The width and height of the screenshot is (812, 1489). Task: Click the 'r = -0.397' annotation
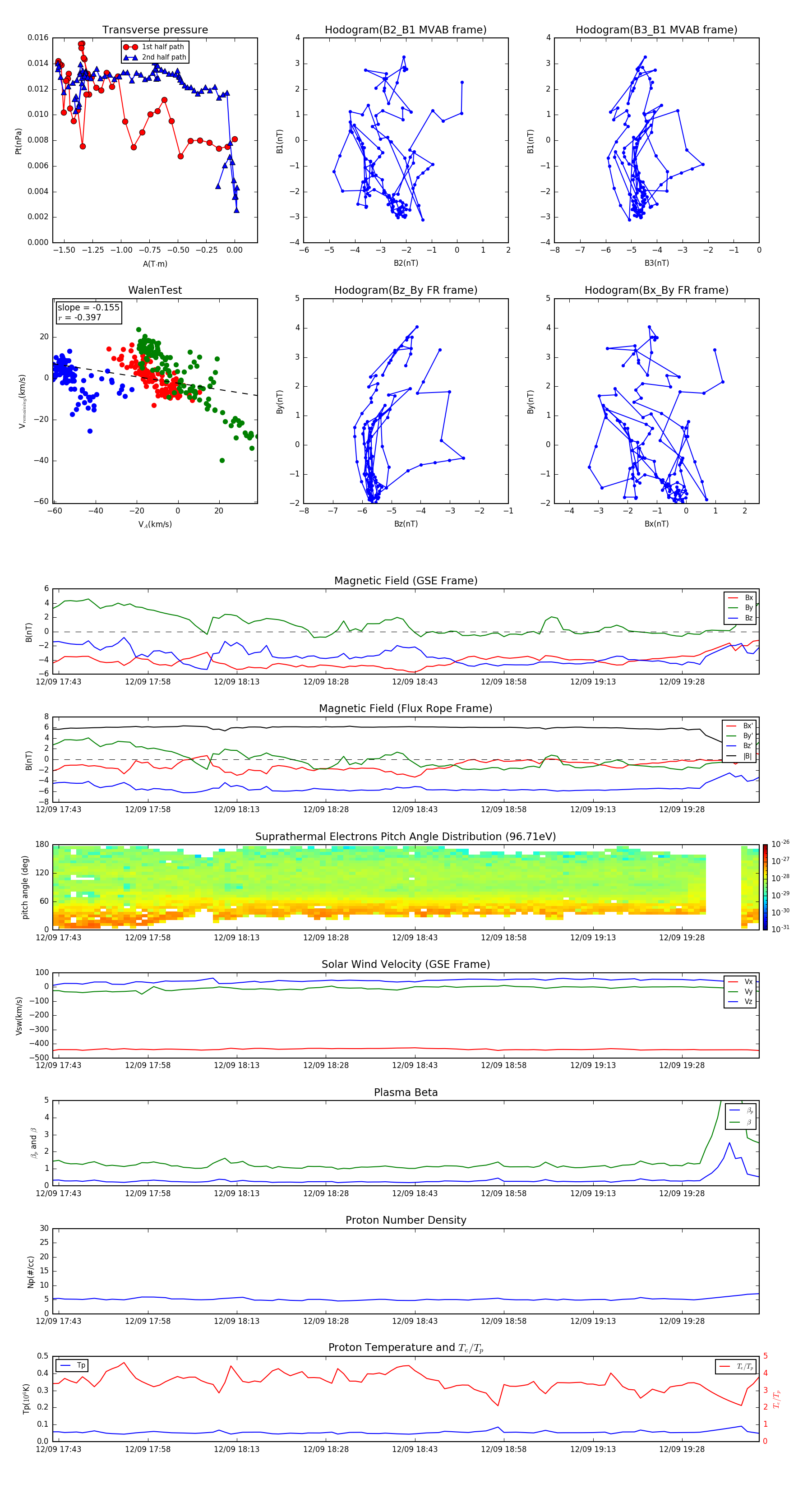79,317
